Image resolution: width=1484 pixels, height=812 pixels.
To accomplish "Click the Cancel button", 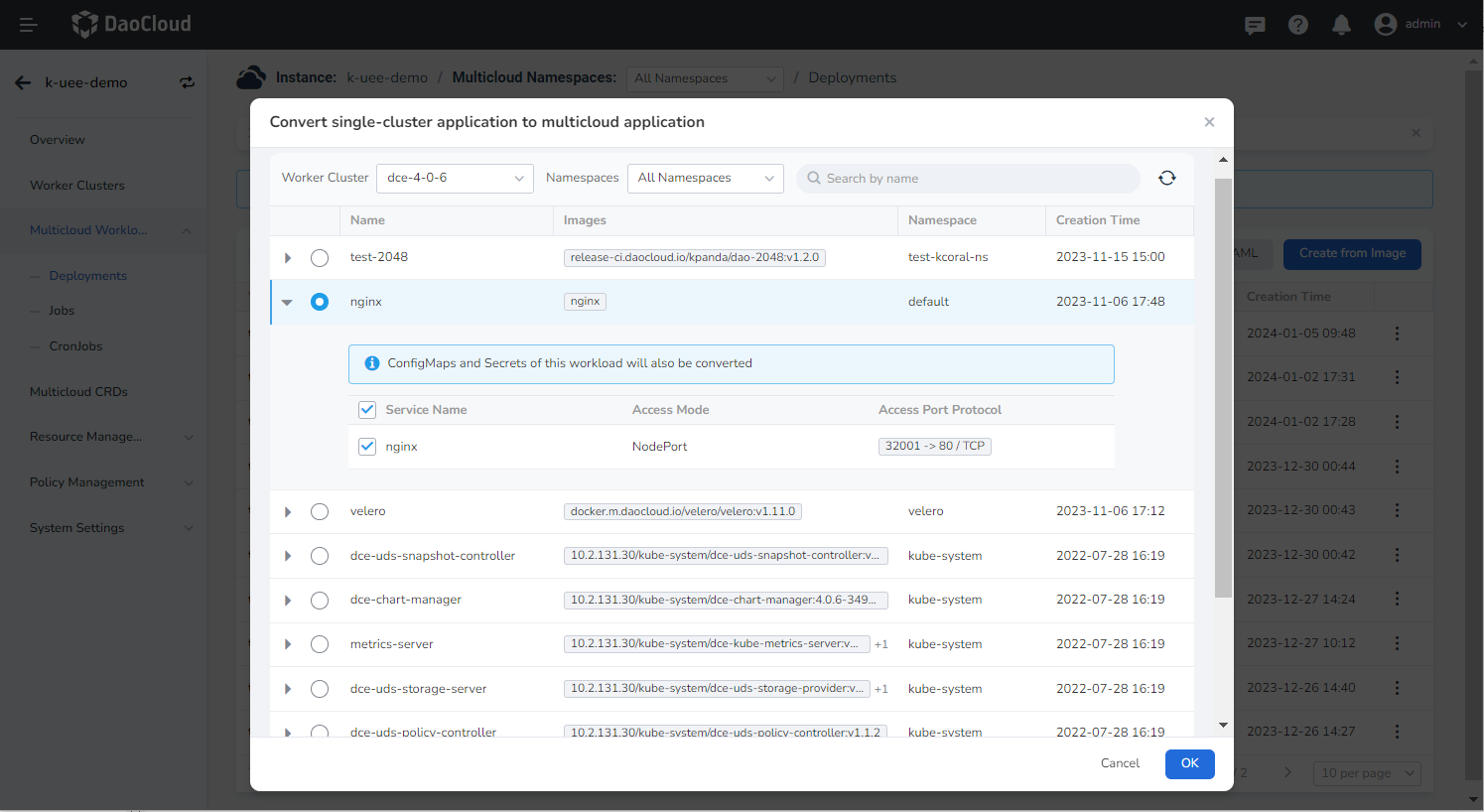I will point(1120,763).
